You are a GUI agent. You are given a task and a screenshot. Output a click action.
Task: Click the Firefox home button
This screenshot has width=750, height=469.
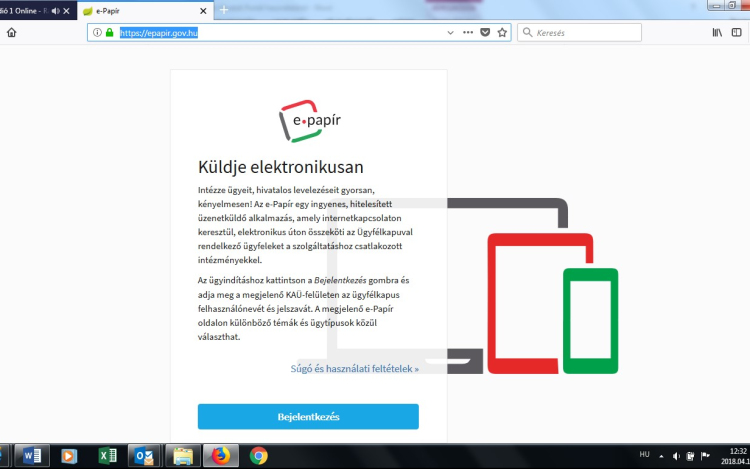pyautogui.click(x=11, y=32)
